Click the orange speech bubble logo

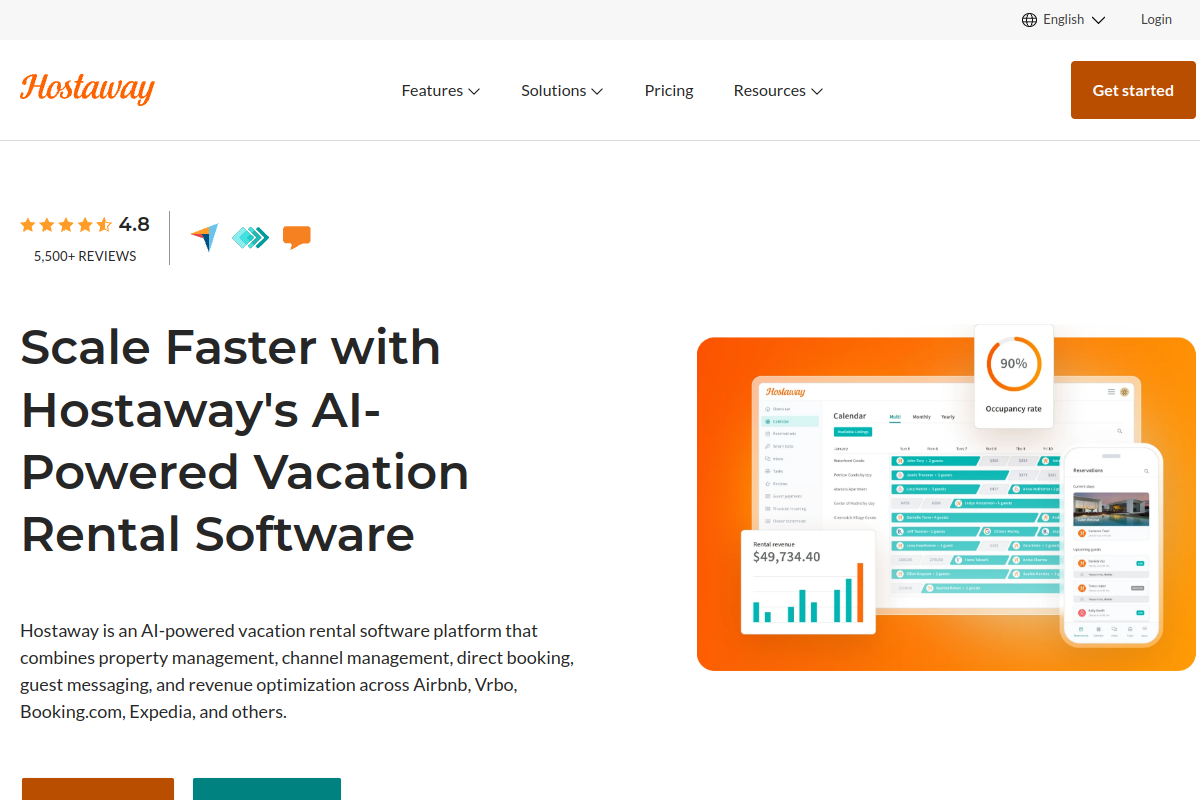pyautogui.click(x=297, y=237)
